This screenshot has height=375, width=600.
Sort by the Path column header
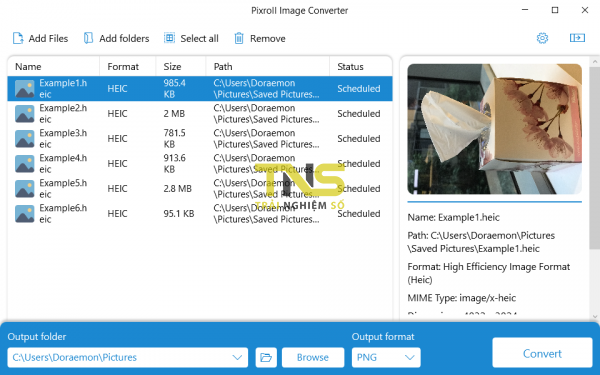[x=268, y=67]
